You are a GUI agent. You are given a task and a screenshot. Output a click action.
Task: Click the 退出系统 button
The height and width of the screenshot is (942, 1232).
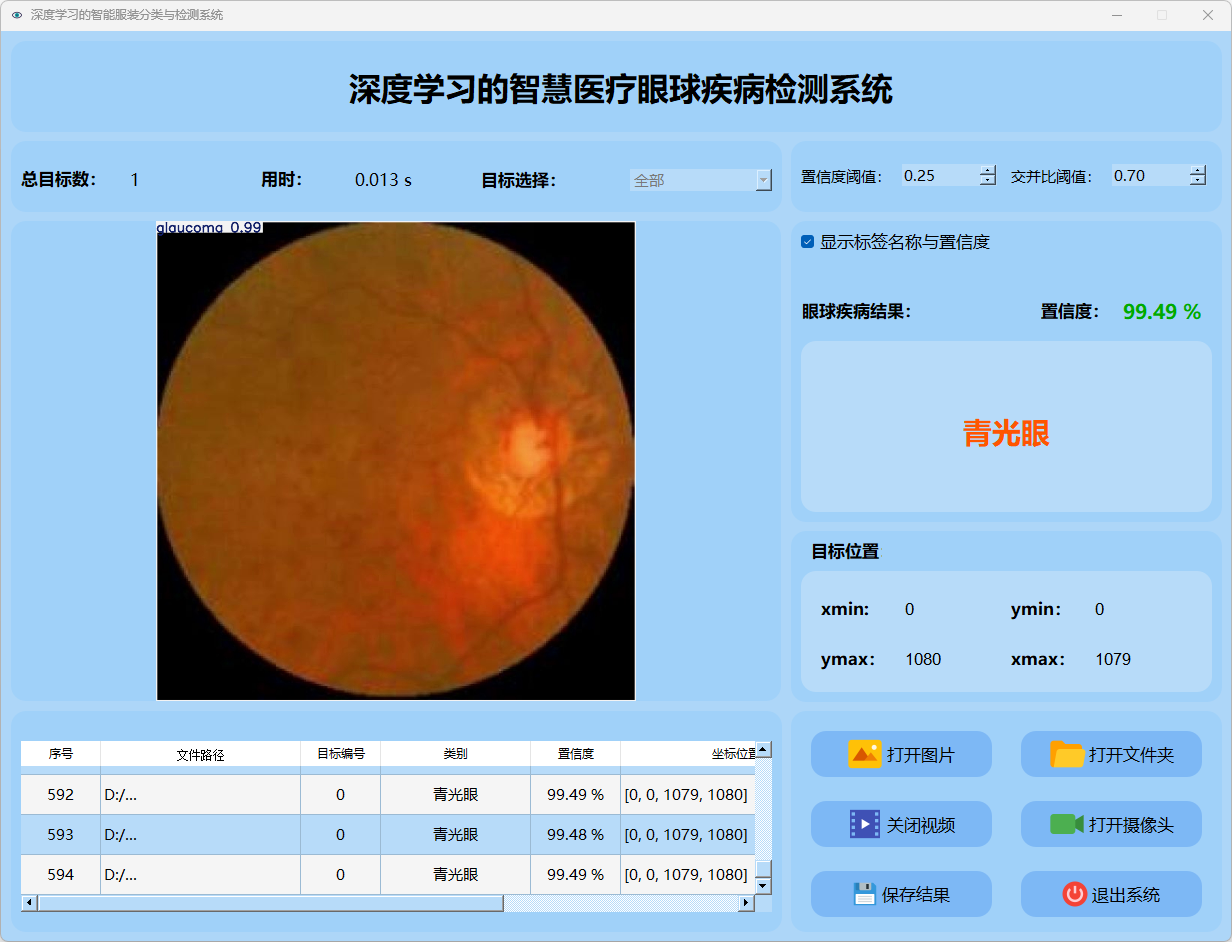click(x=1111, y=894)
